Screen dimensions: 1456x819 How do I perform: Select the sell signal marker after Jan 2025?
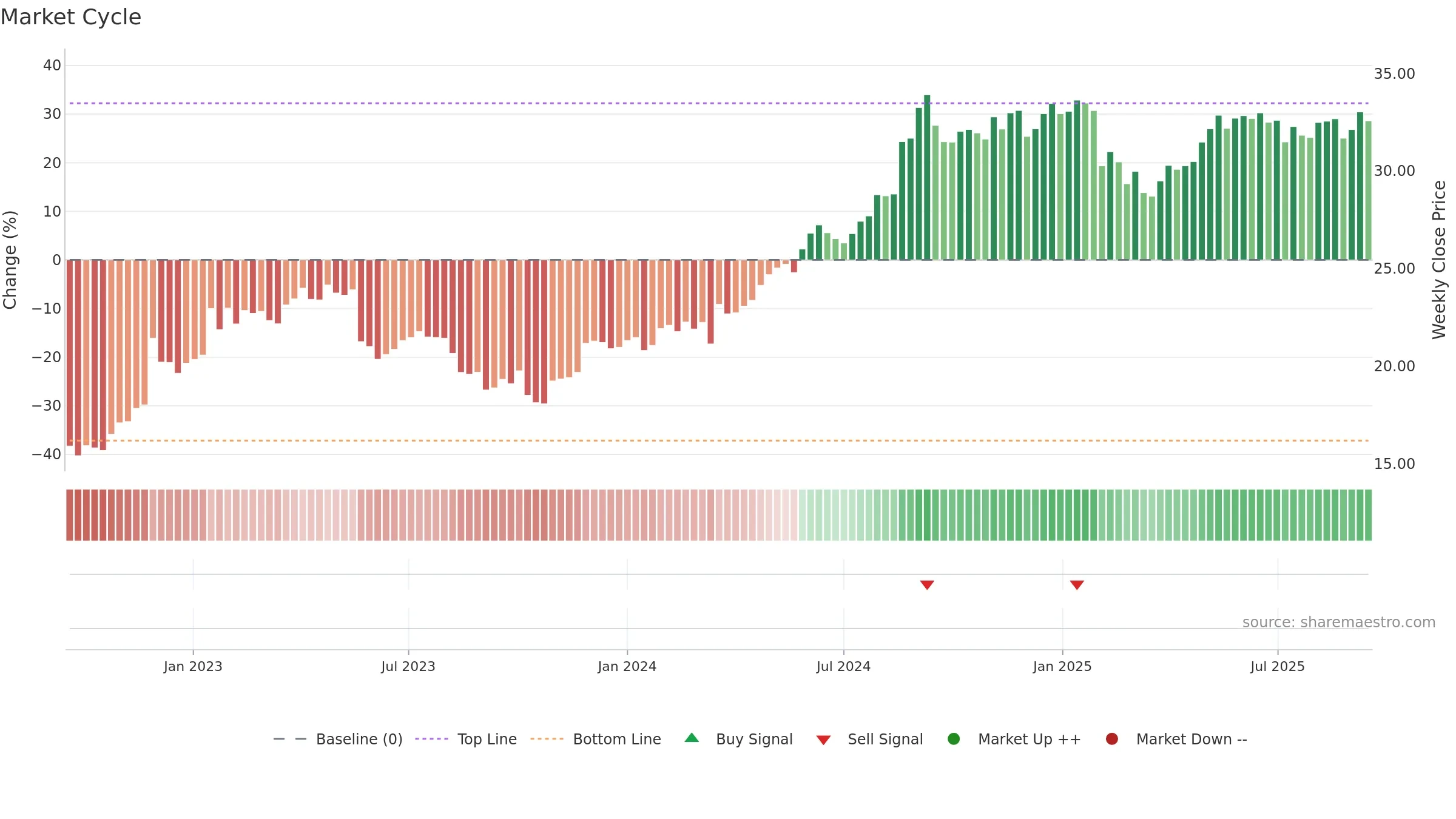[1077, 585]
